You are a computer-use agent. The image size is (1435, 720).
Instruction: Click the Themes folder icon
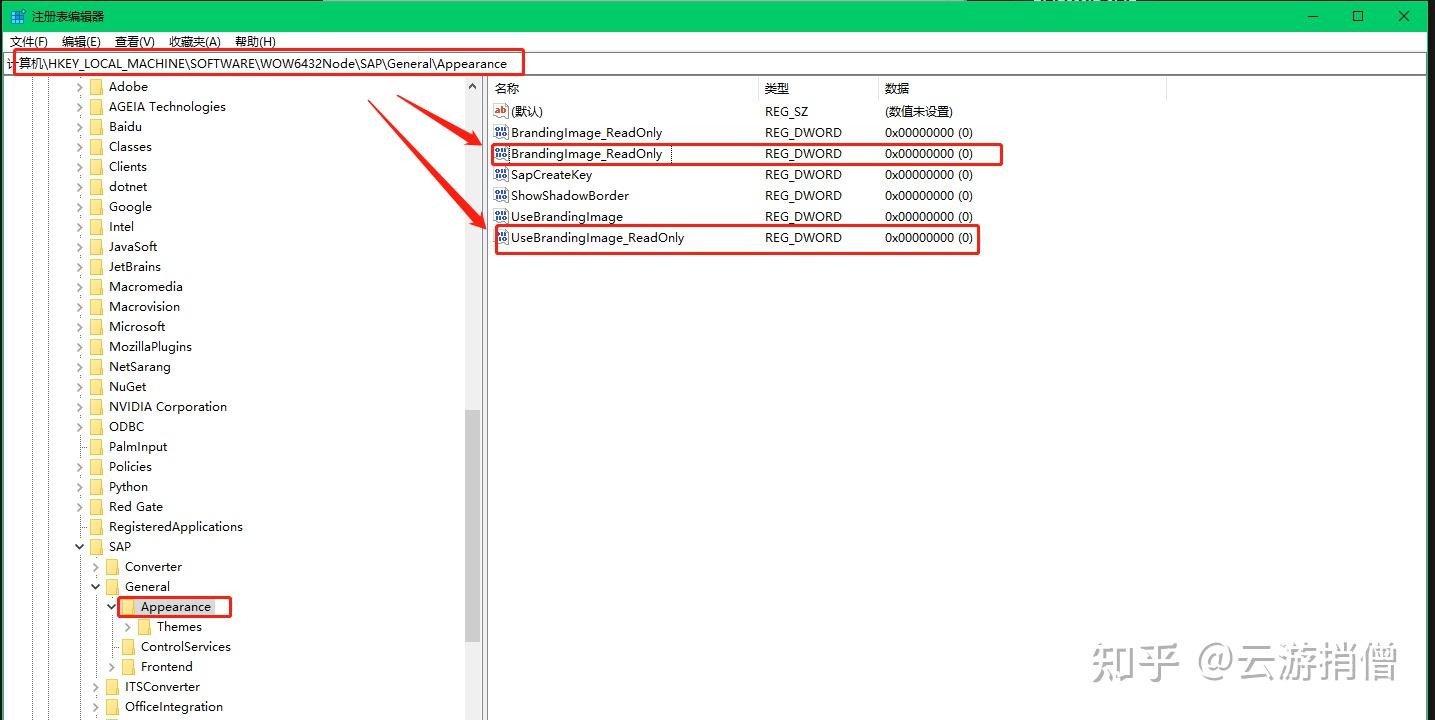144,627
